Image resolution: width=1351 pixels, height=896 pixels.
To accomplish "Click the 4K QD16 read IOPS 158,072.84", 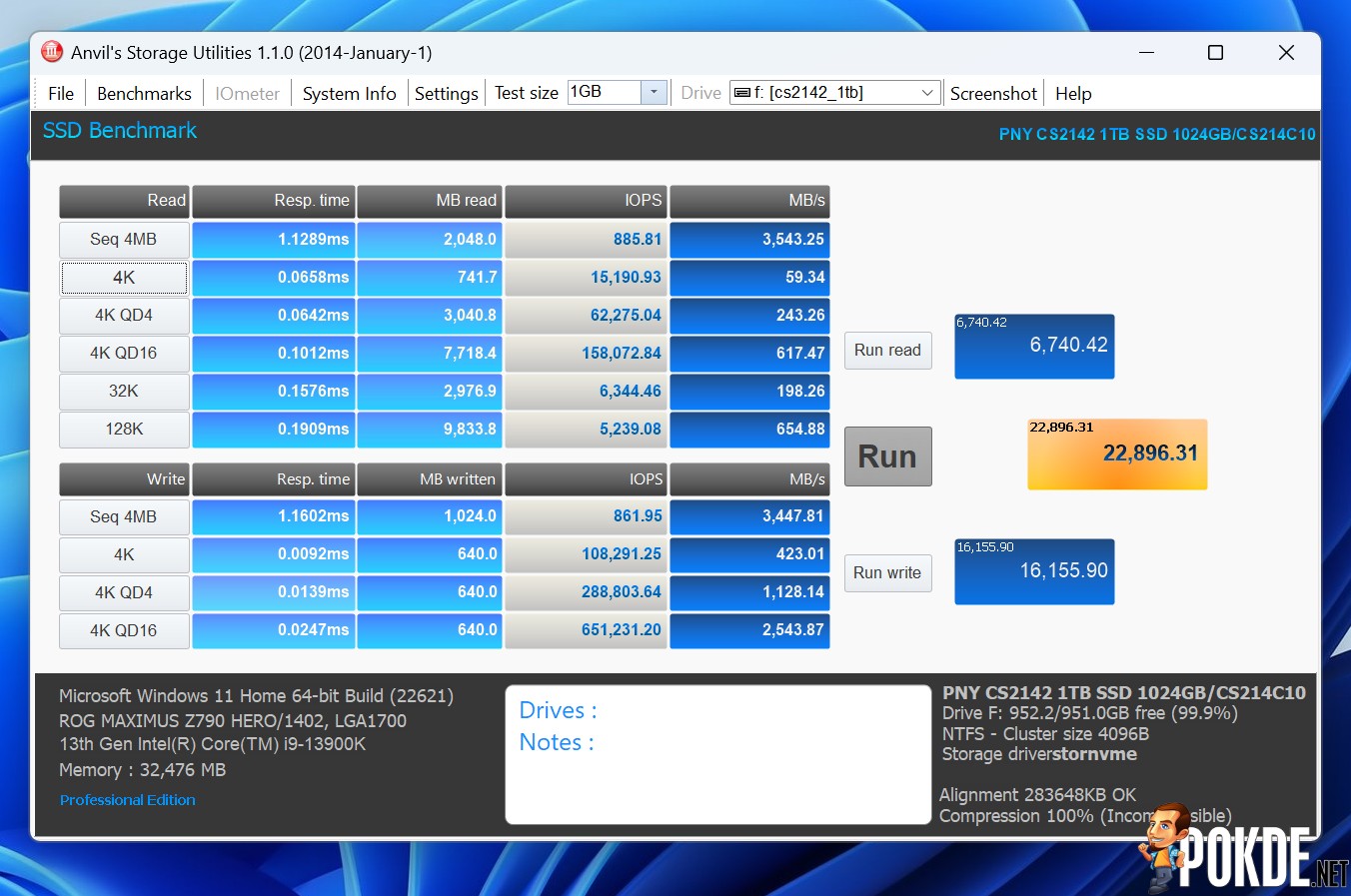I will point(586,354).
